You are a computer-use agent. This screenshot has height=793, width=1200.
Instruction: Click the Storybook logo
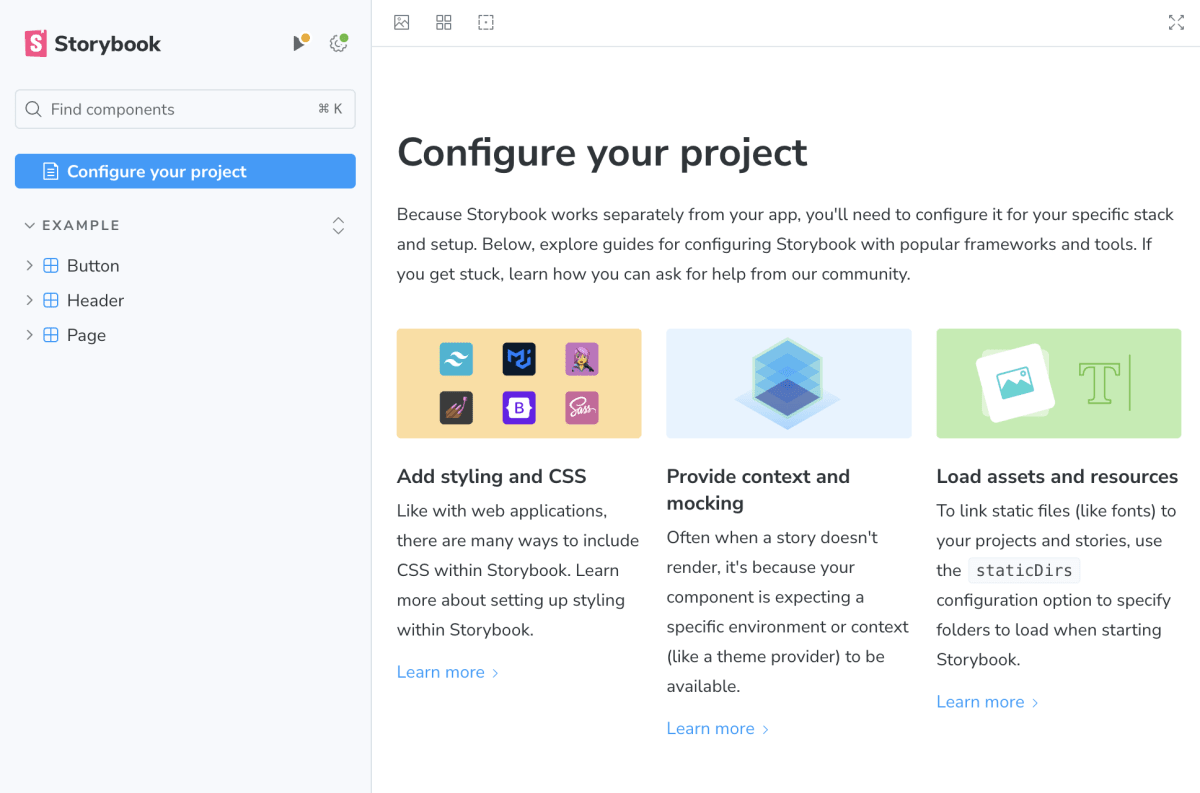(x=92, y=43)
